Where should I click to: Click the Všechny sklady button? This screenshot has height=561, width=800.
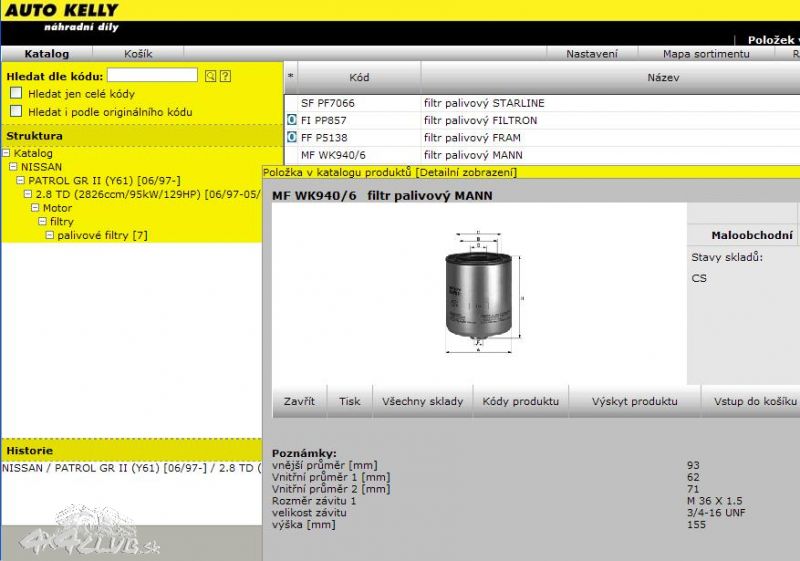click(x=422, y=401)
